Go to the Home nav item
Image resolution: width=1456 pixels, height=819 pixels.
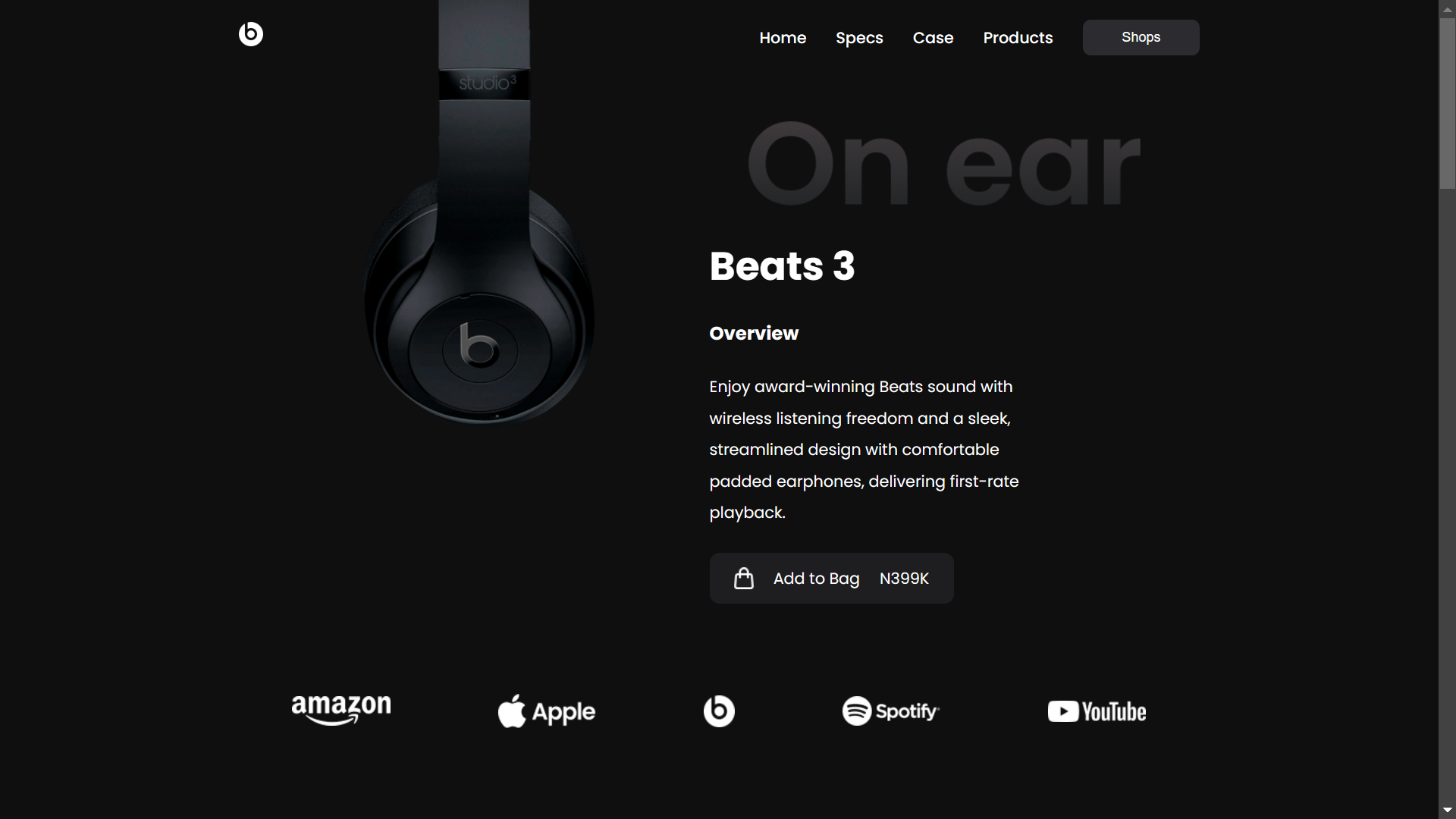tap(783, 38)
